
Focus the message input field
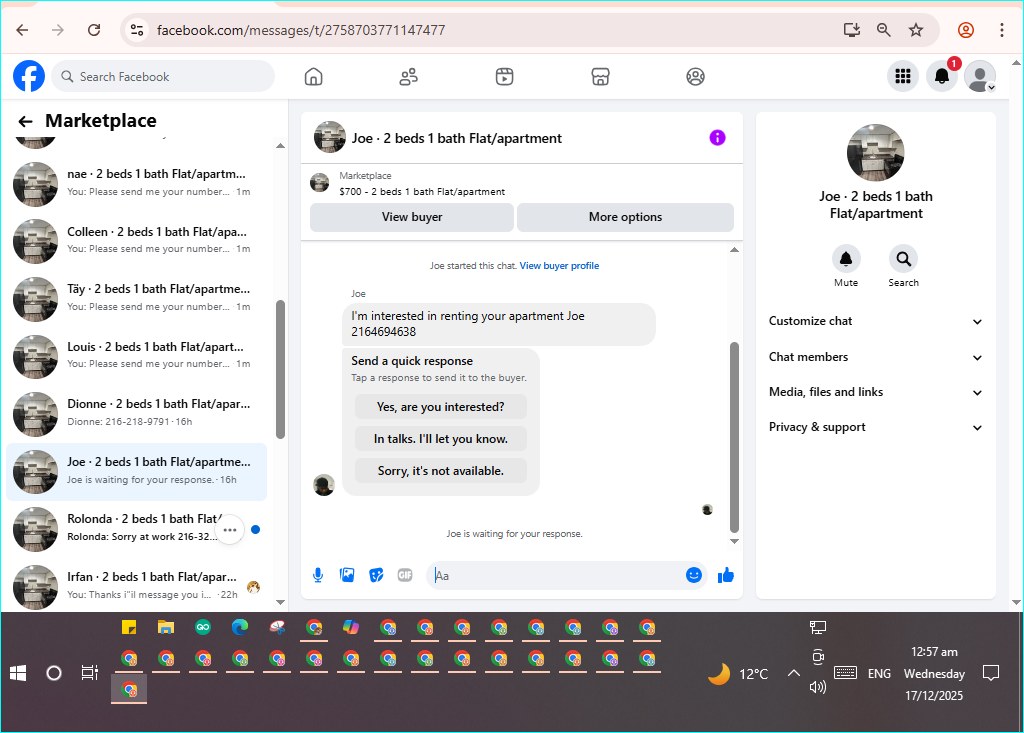pos(555,576)
